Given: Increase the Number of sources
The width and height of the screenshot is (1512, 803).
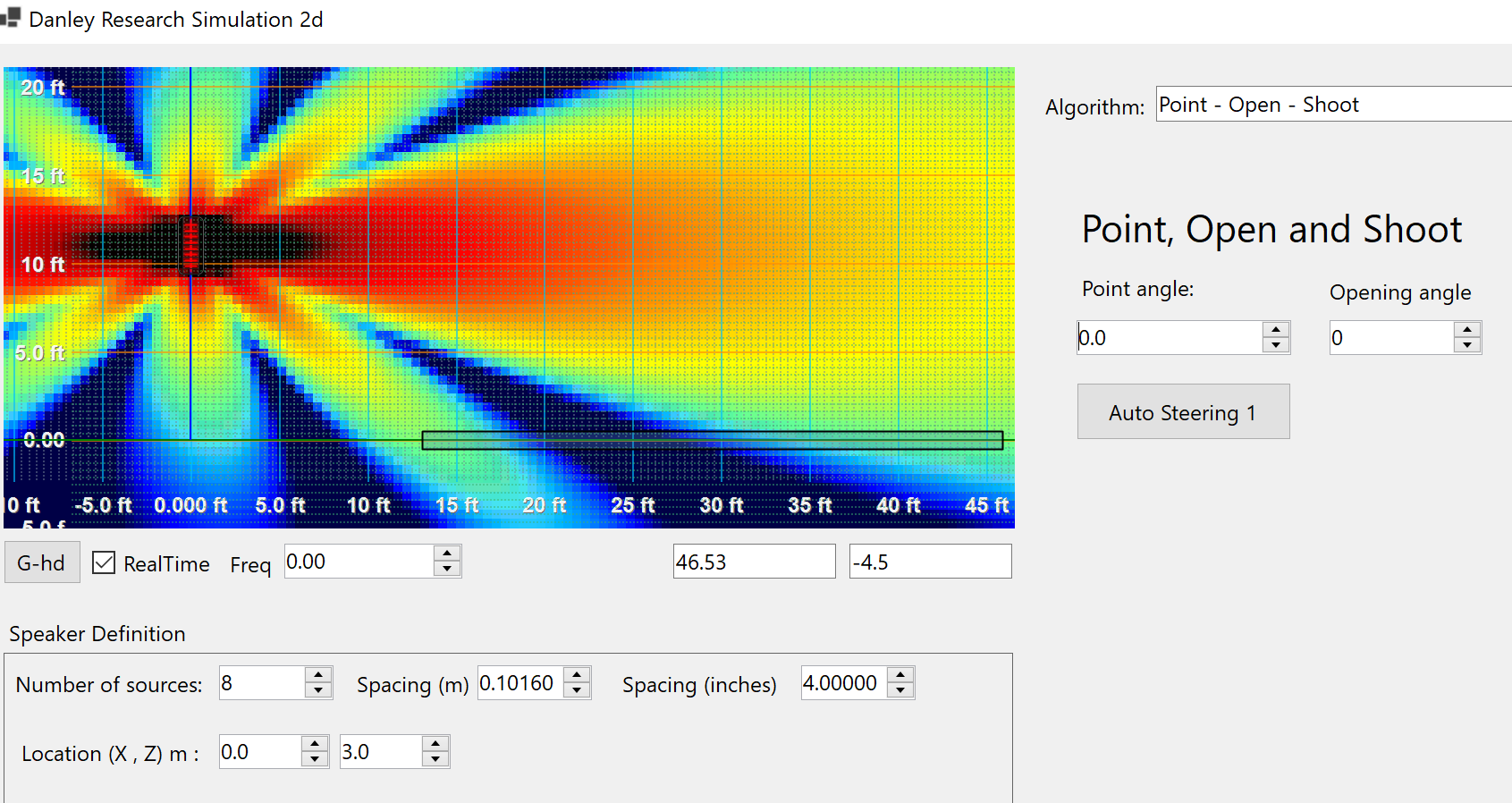Looking at the screenshot, I should click(x=318, y=675).
